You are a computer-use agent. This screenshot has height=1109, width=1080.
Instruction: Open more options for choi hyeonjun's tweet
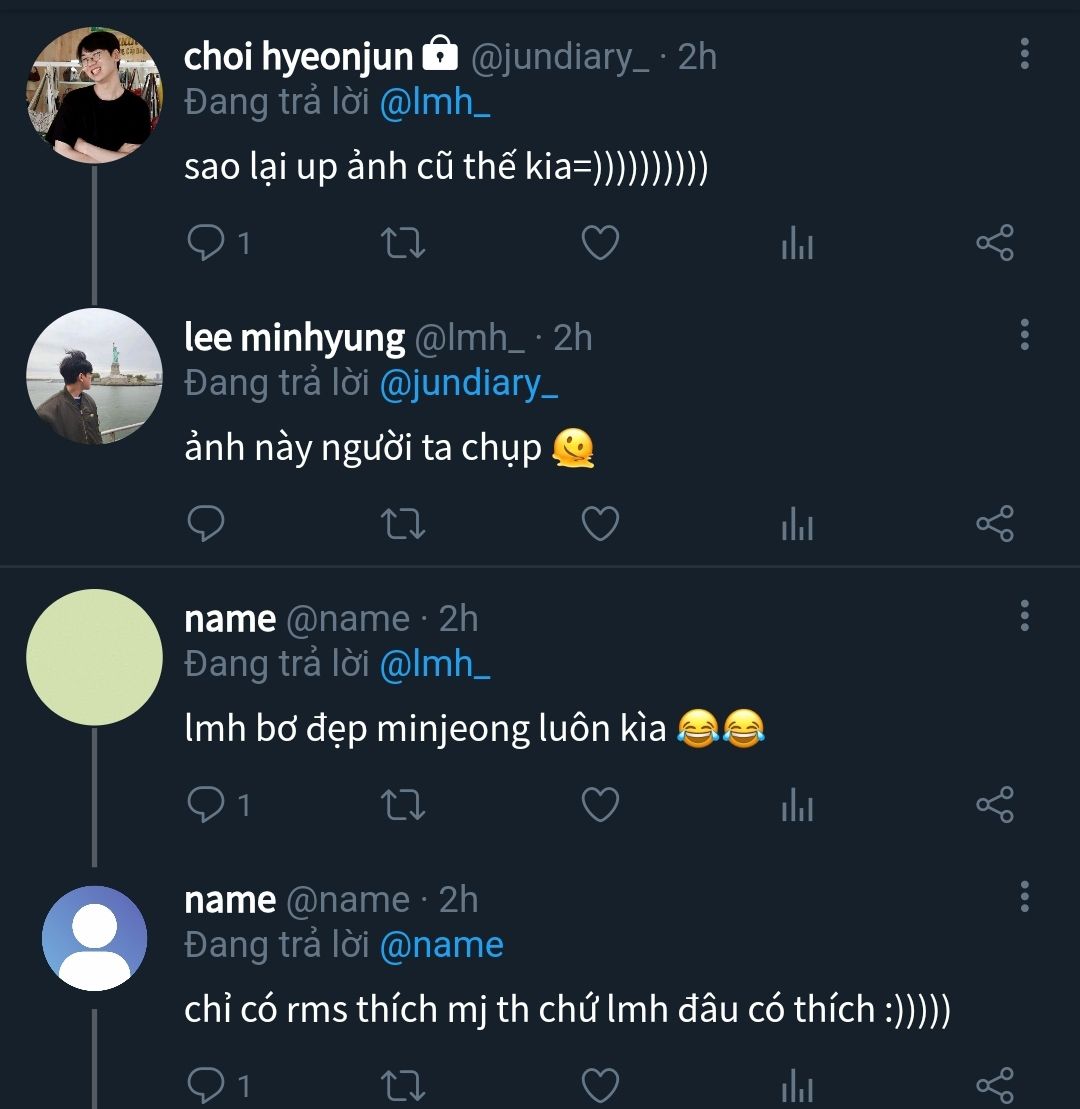(x=1024, y=54)
